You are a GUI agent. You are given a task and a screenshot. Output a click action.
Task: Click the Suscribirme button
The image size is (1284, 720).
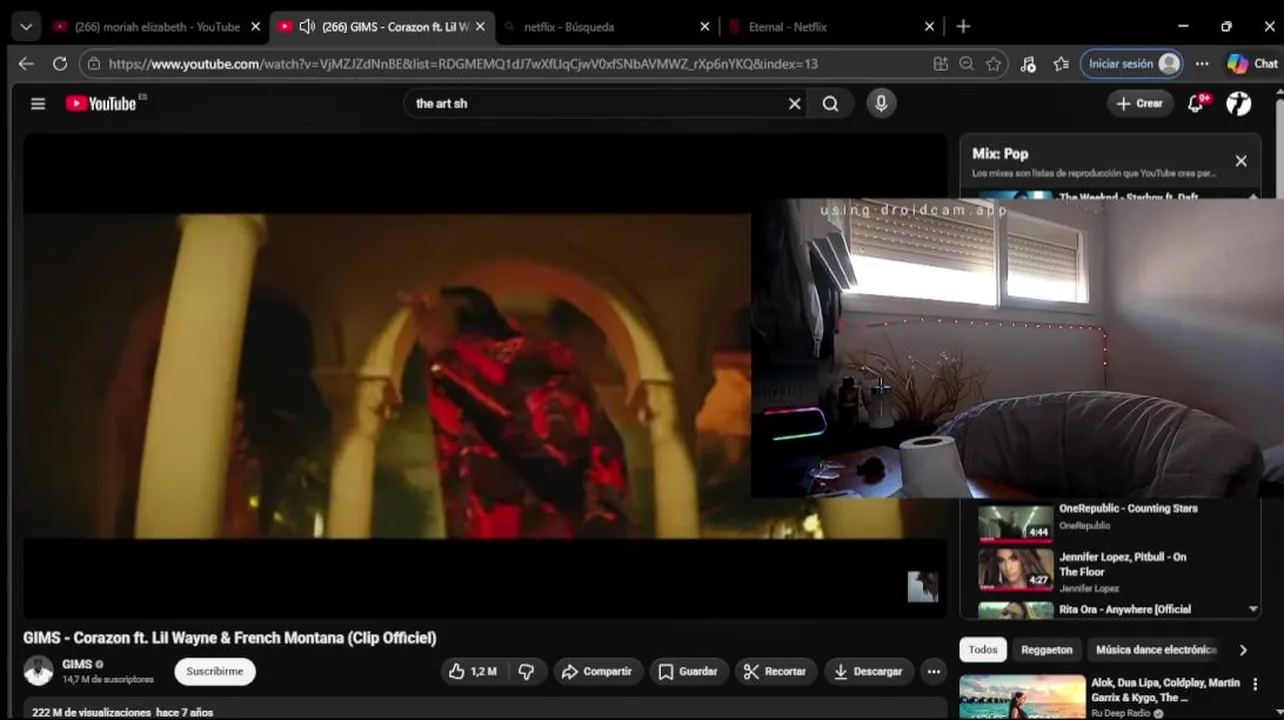point(215,672)
